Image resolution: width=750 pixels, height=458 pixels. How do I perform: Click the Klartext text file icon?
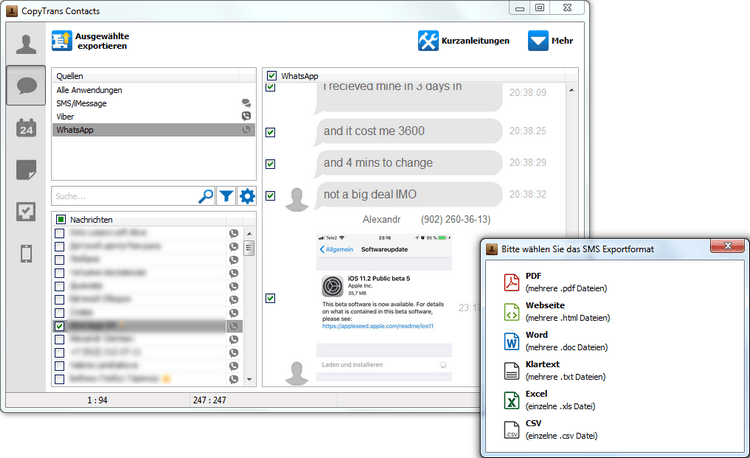tap(511, 371)
